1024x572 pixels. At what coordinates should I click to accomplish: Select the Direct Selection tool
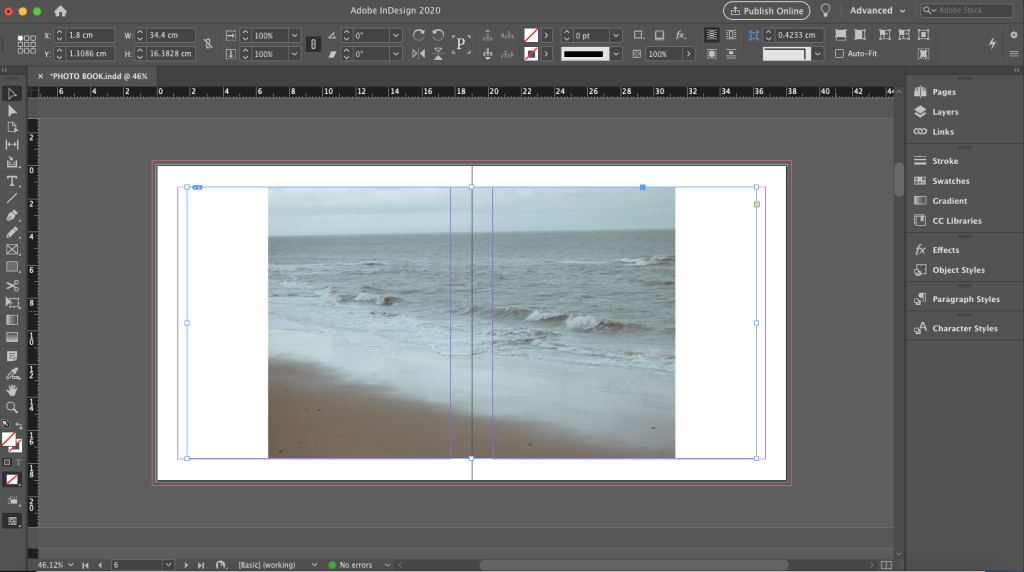[12, 111]
